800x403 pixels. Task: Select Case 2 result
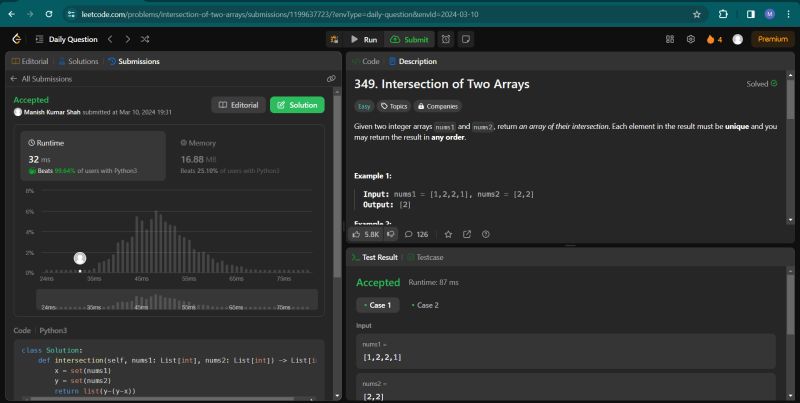click(424, 305)
